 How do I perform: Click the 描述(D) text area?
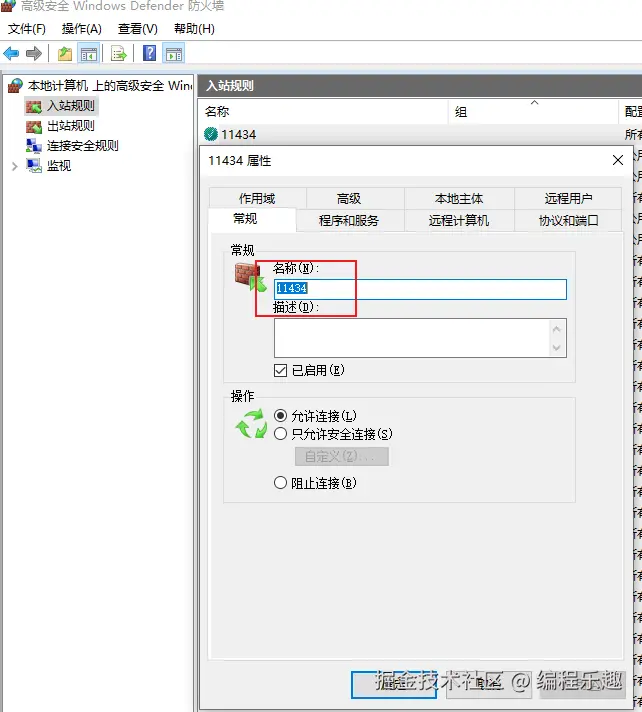(x=420, y=338)
